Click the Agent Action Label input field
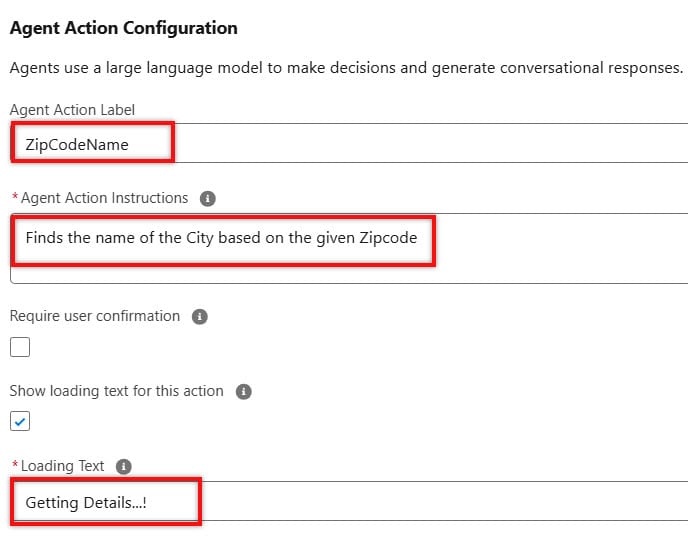The image size is (688, 537). click(349, 143)
